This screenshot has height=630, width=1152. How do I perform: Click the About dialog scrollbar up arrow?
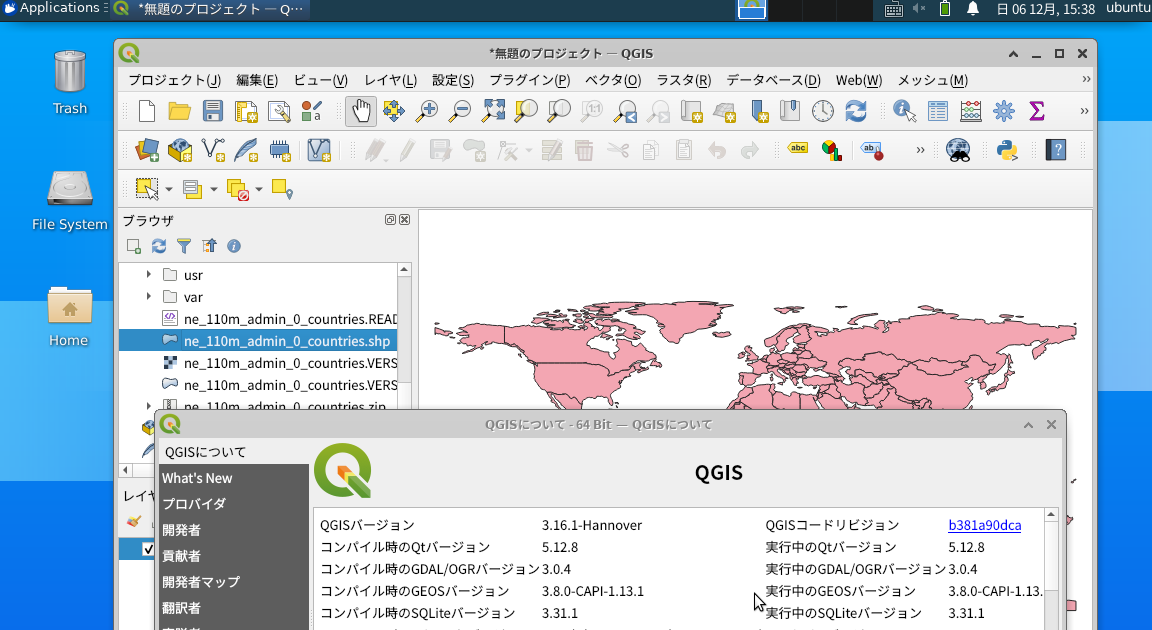(x=1051, y=515)
